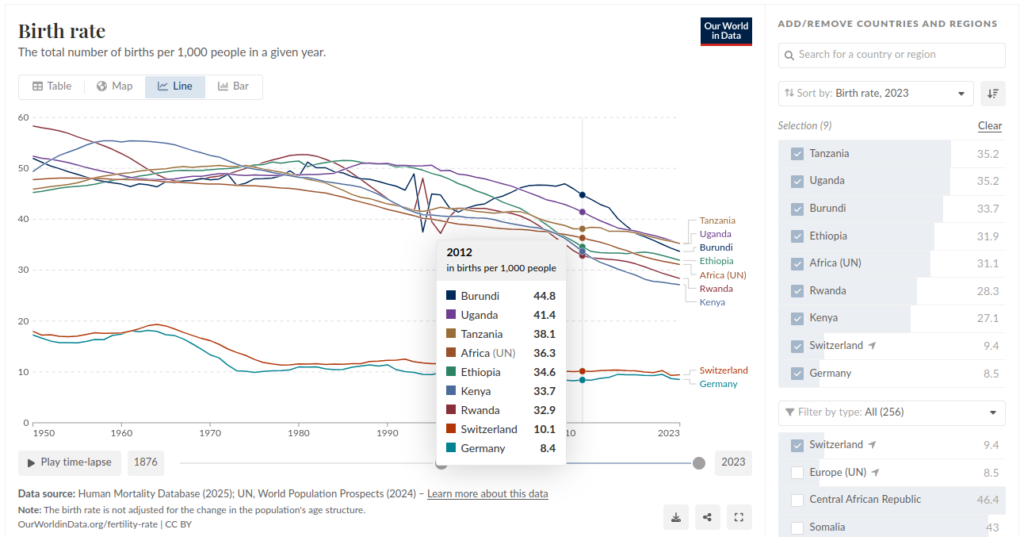The width and height of the screenshot is (1024, 537).
Task: Clear all selected countries
Action: [989, 126]
